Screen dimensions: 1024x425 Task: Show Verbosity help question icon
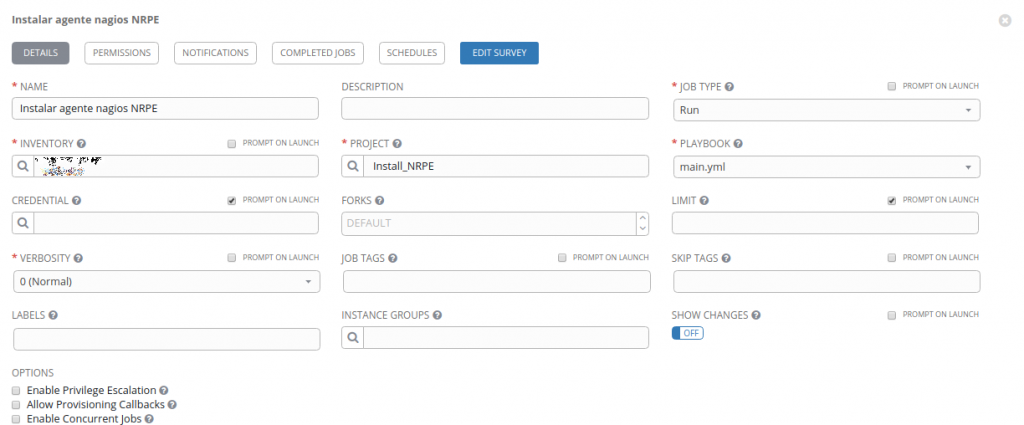click(x=78, y=258)
